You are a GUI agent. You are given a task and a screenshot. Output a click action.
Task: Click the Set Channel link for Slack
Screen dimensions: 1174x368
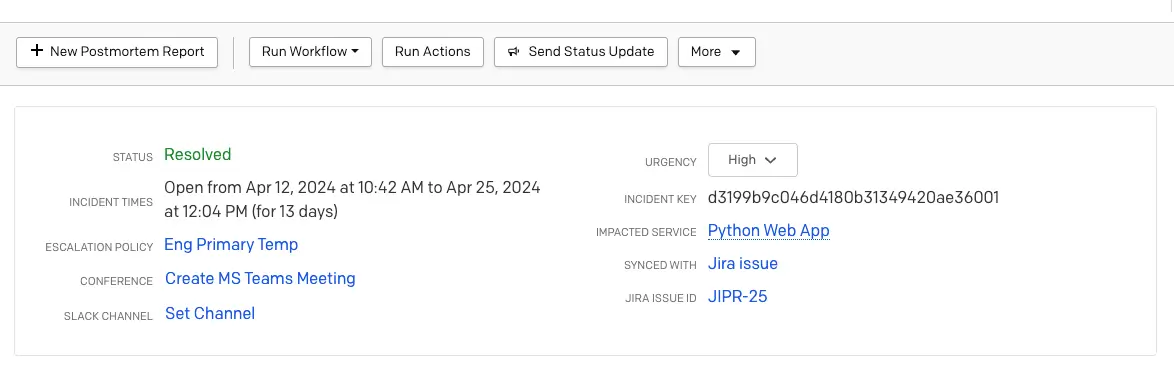210,313
